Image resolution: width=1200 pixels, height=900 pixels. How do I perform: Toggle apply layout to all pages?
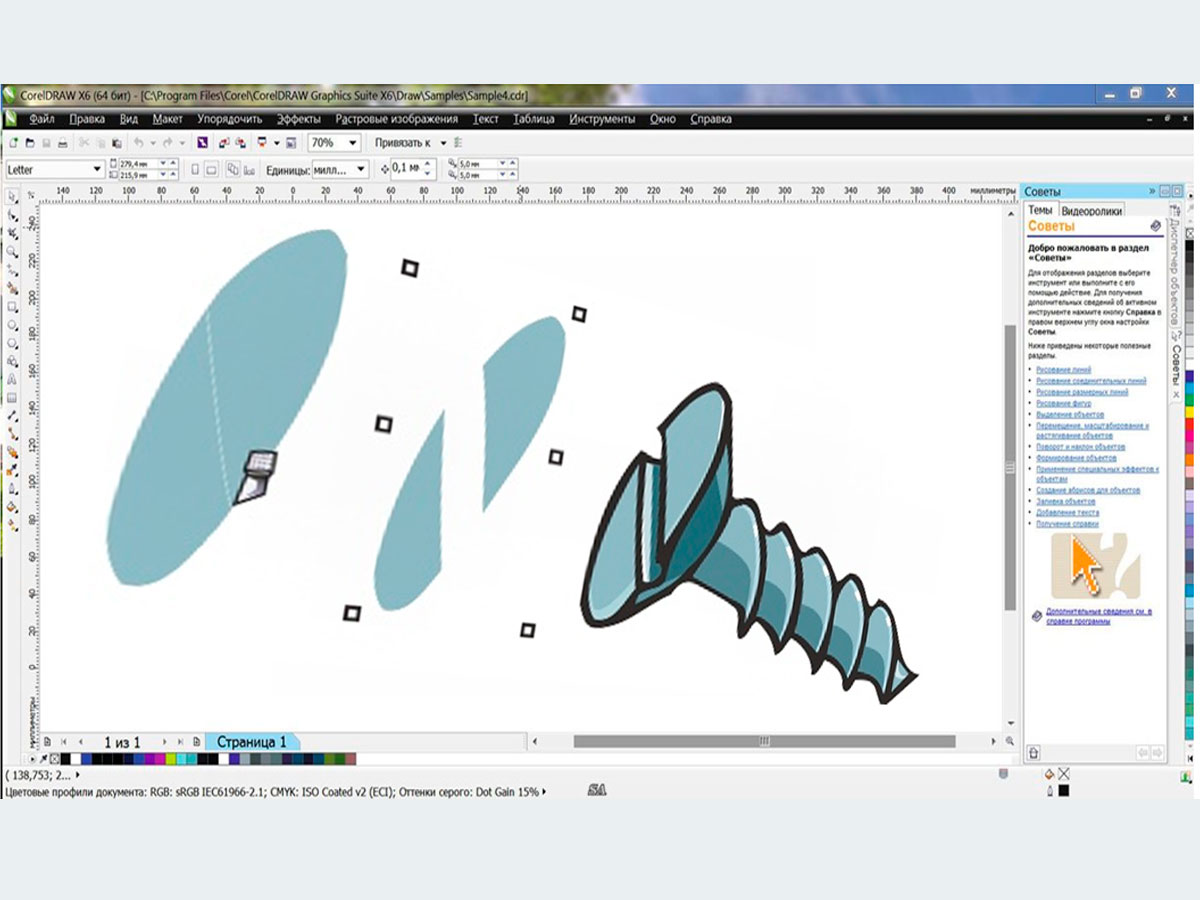pos(232,168)
